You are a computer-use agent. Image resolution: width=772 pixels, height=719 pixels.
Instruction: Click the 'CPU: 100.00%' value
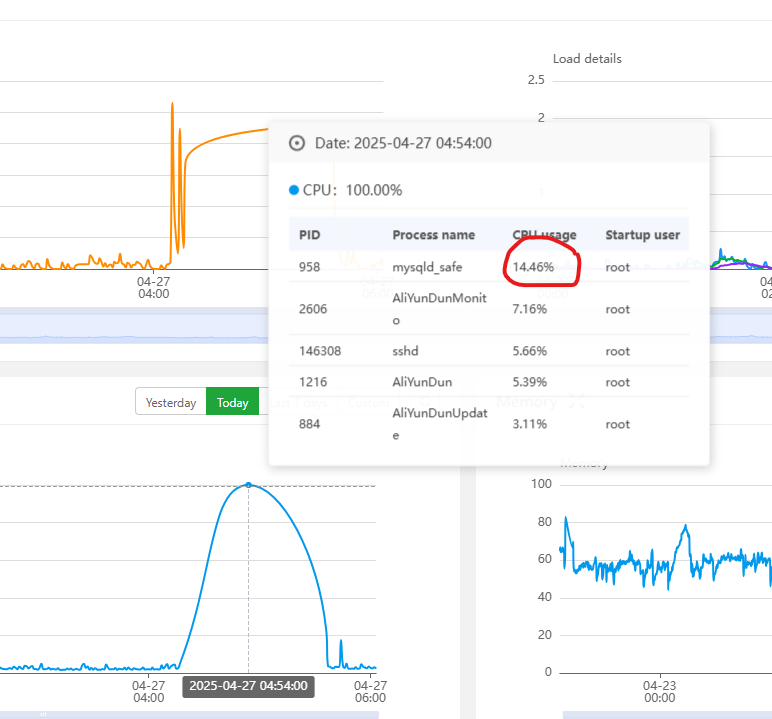tap(374, 190)
